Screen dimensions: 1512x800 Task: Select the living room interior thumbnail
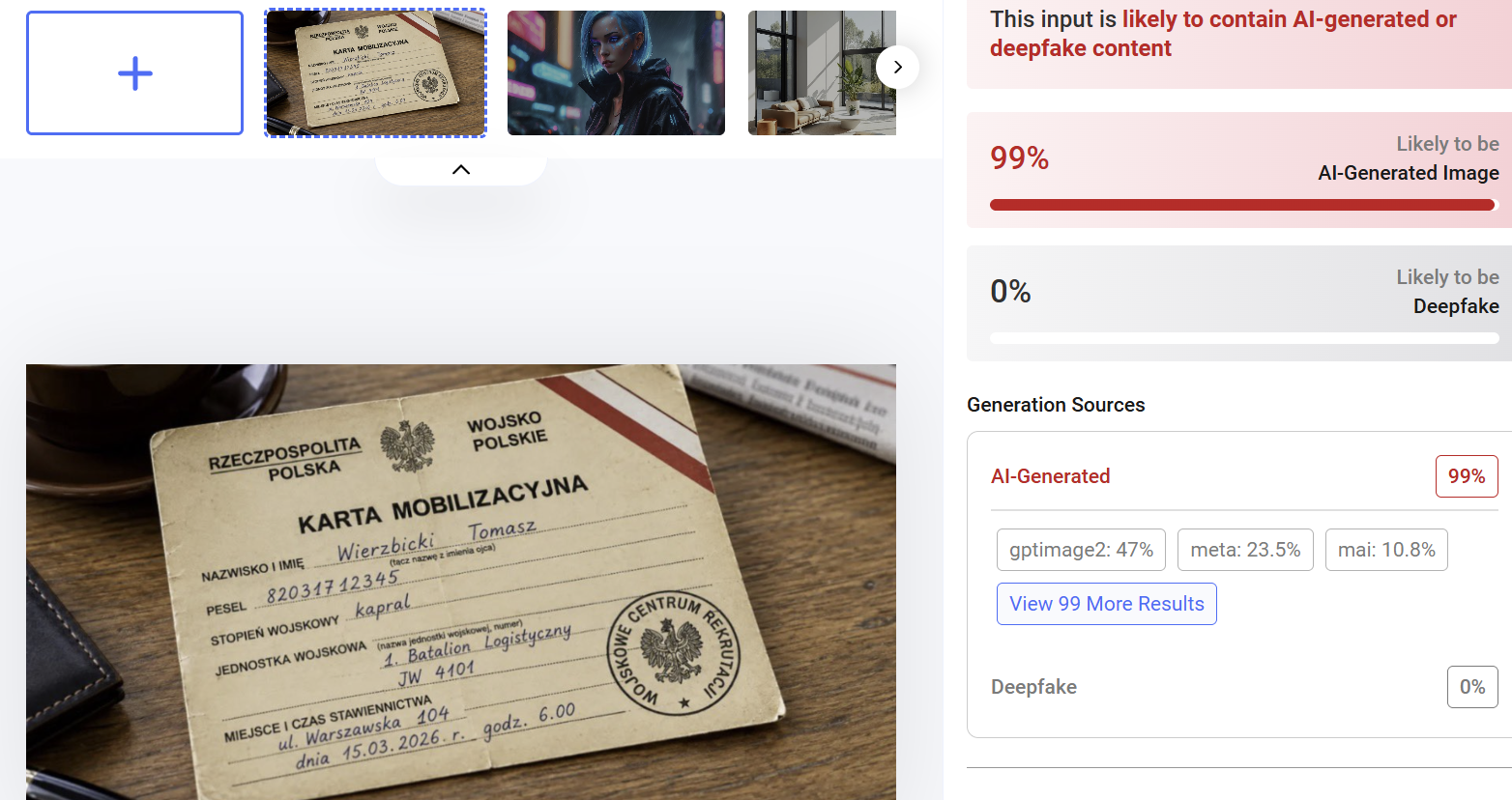pos(822,73)
